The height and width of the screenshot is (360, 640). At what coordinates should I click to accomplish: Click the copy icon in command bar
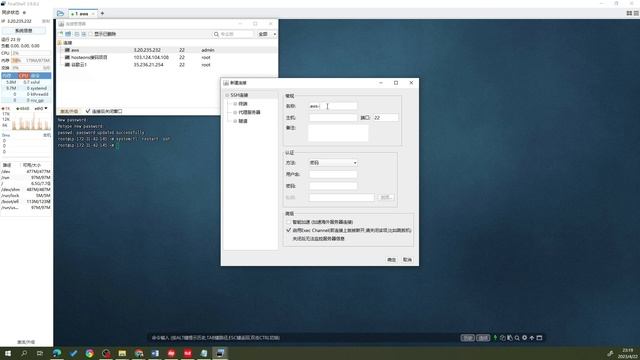502,338
